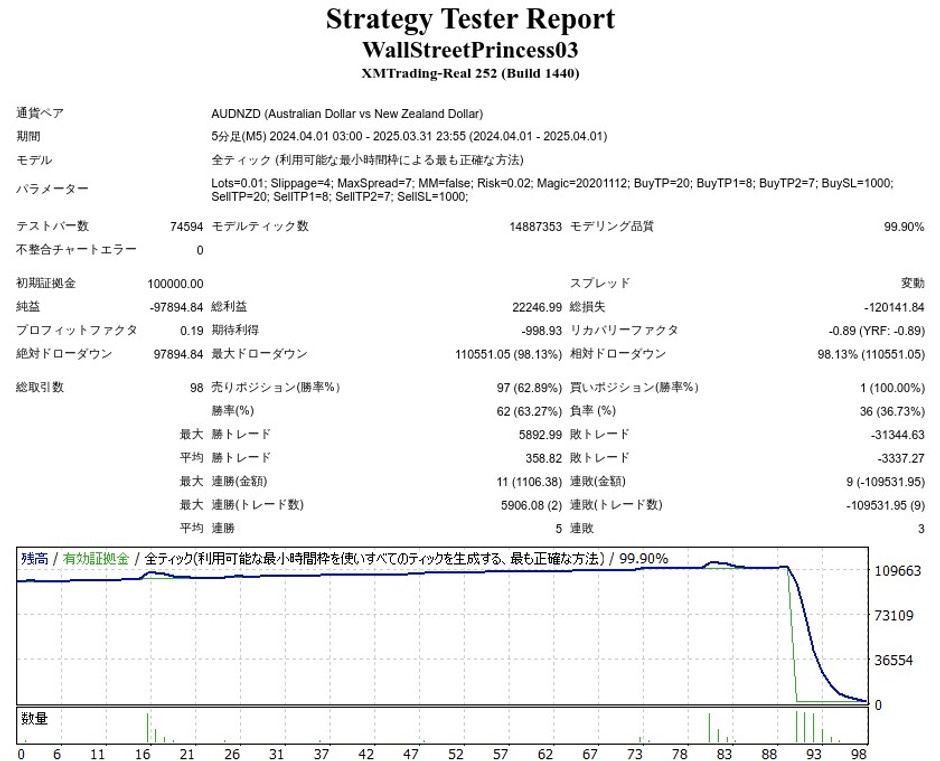Viewport: 940px width, 761px height.
Task: Click max consecutive loss -109531.95 (9)
Action: pos(885,506)
